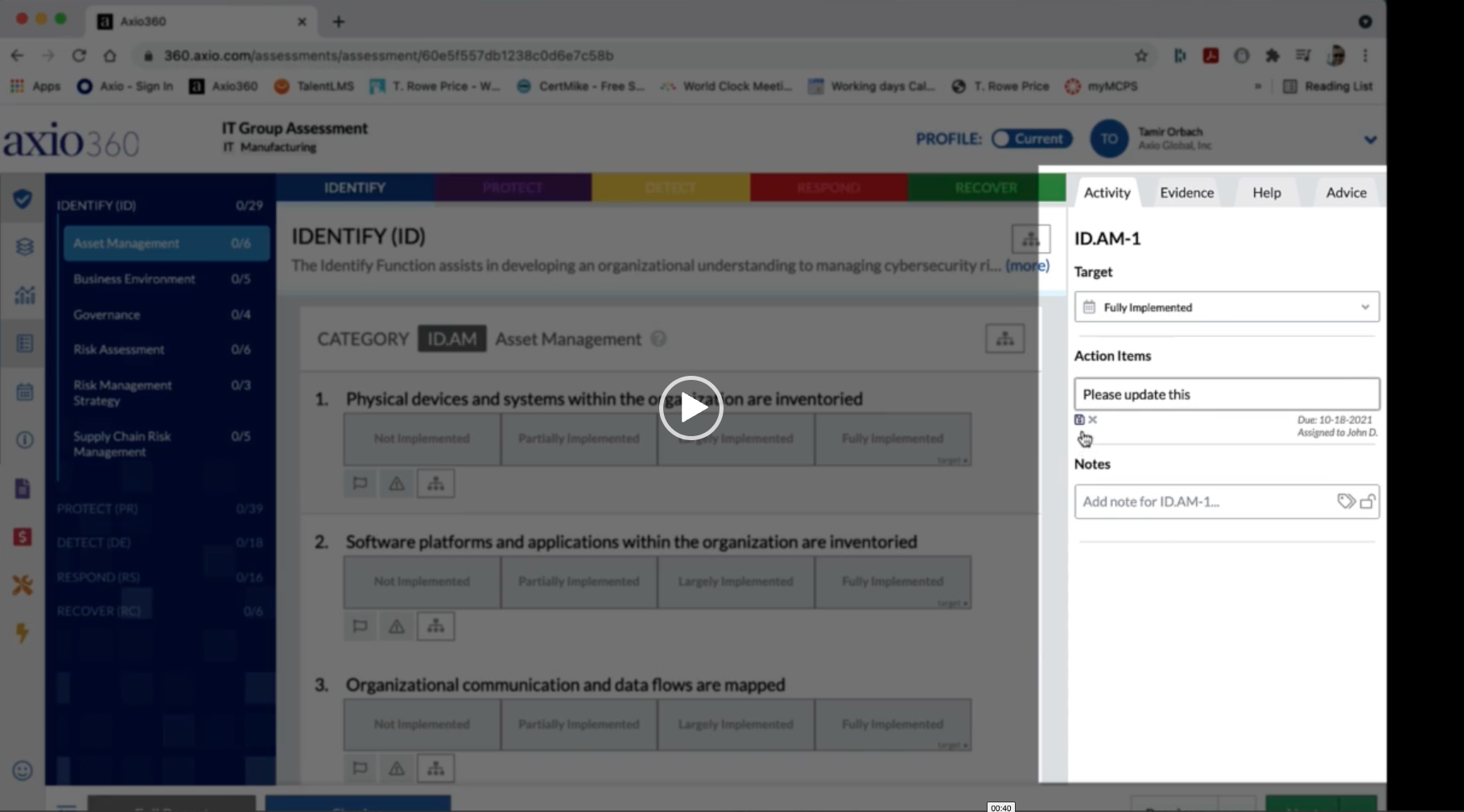The image size is (1464, 812).
Task: Click the hierarchy icon under question 3
Action: (x=435, y=769)
